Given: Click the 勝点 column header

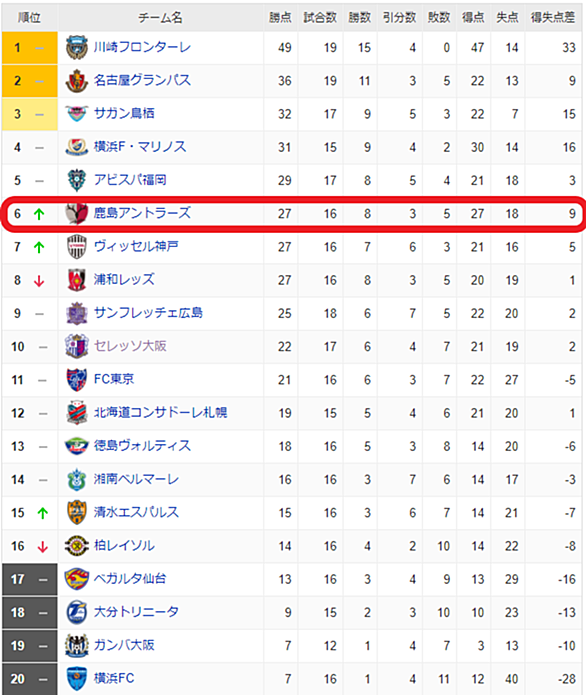Looking at the screenshot, I should click(x=281, y=18).
